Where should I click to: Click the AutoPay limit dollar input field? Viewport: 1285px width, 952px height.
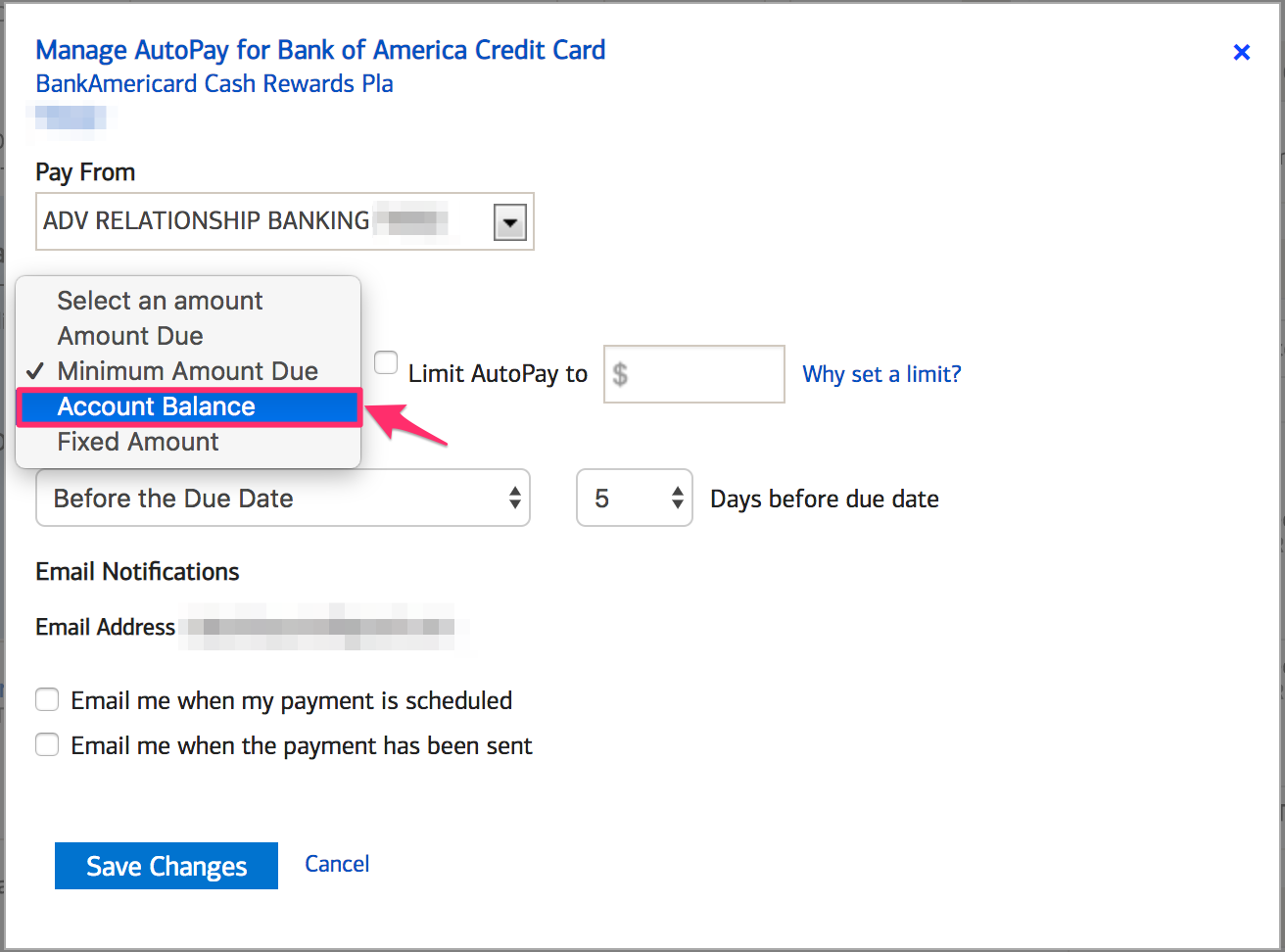tap(694, 373)
